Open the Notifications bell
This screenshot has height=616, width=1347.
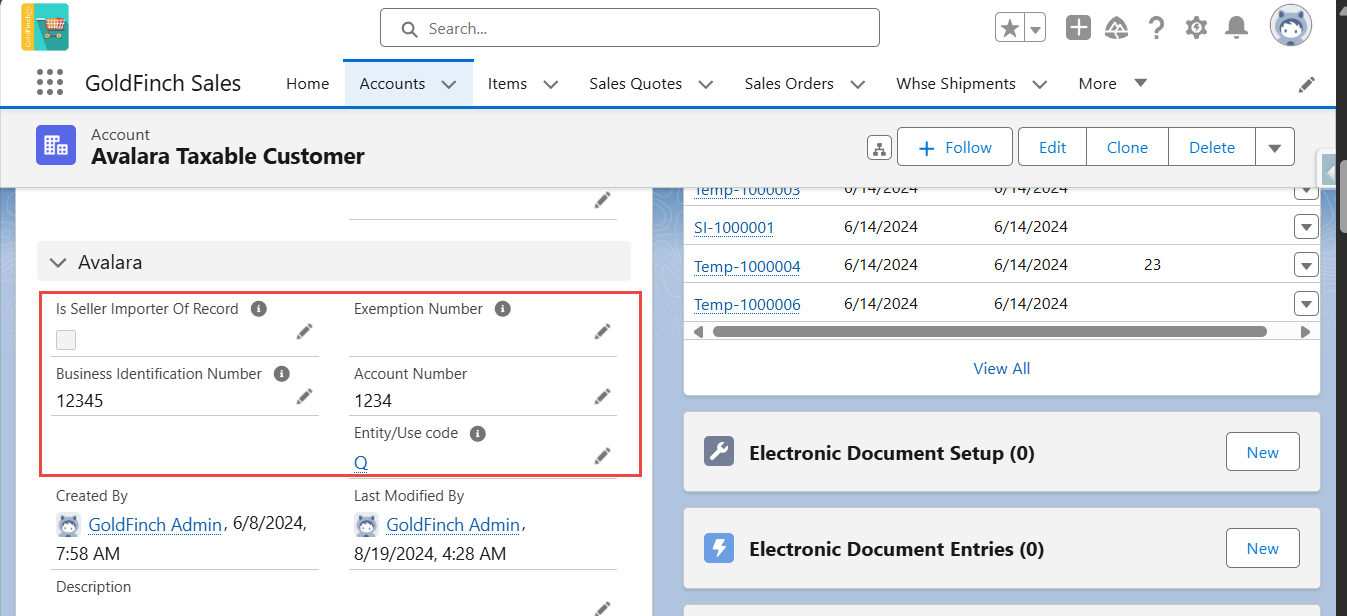click(1237, 28)
